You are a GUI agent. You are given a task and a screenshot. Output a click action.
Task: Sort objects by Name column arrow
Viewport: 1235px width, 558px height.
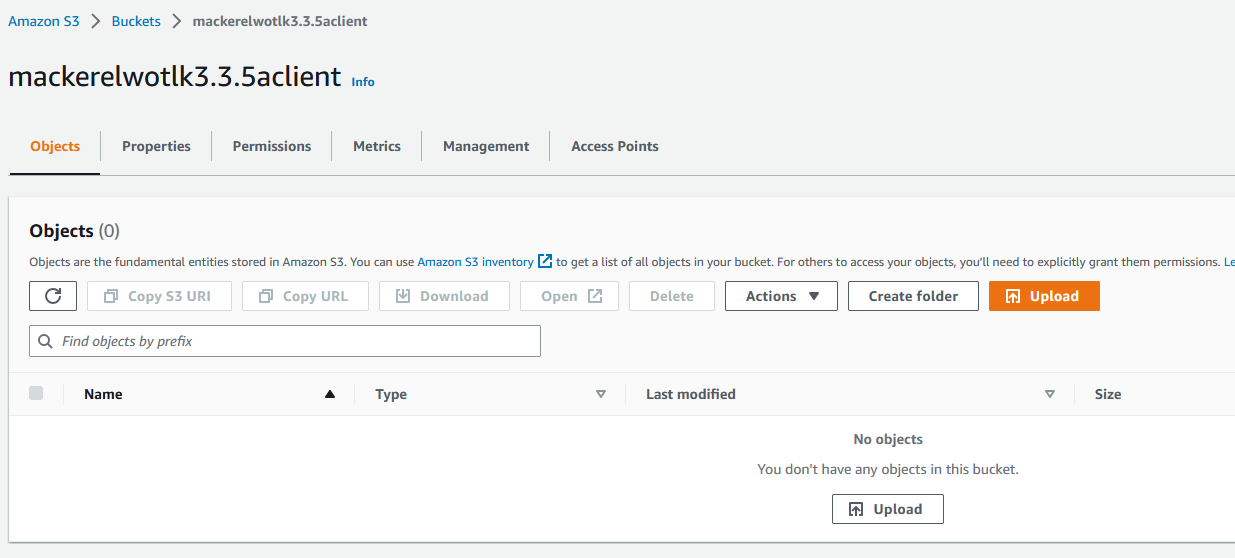329,395
